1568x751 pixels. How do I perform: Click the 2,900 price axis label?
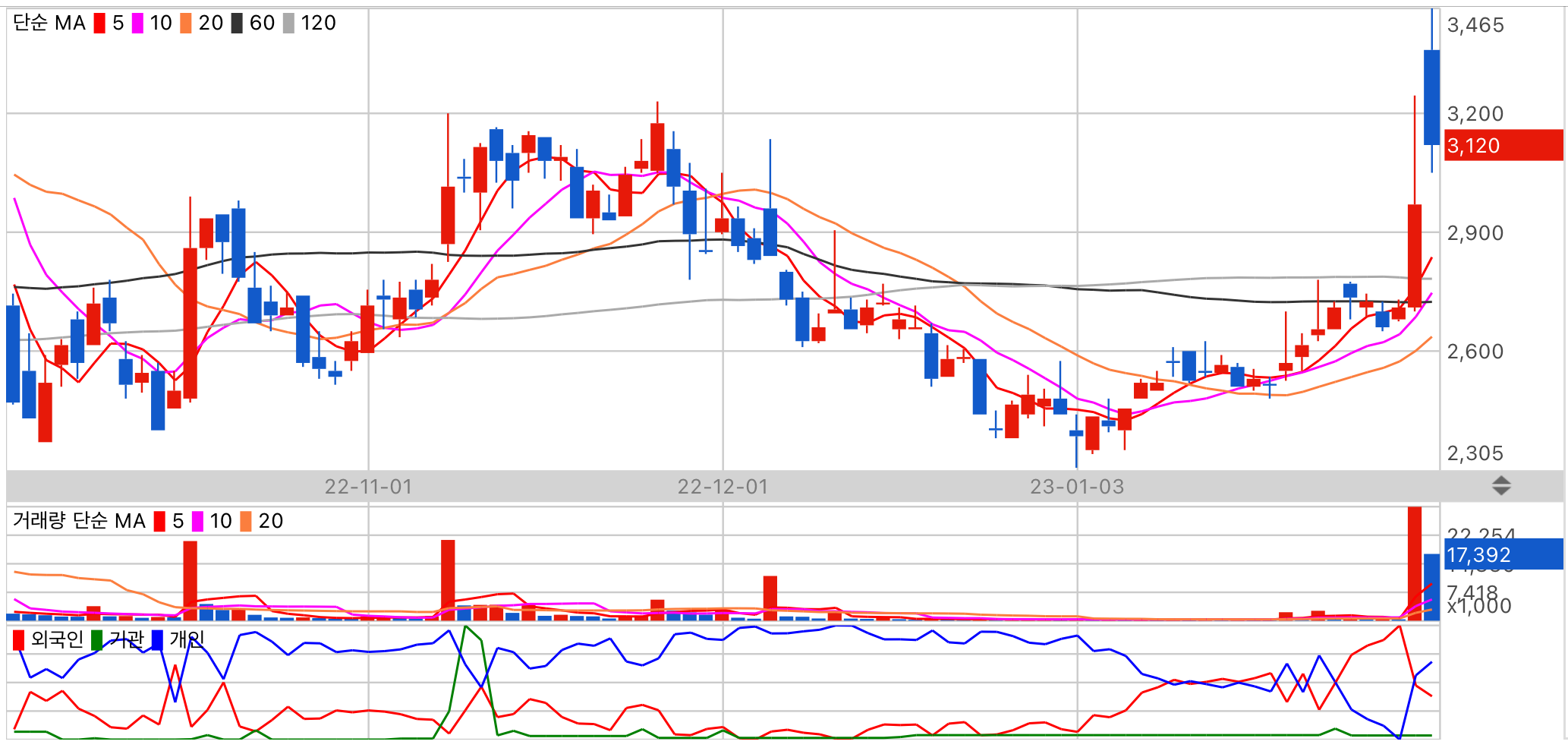point(1475,233)
